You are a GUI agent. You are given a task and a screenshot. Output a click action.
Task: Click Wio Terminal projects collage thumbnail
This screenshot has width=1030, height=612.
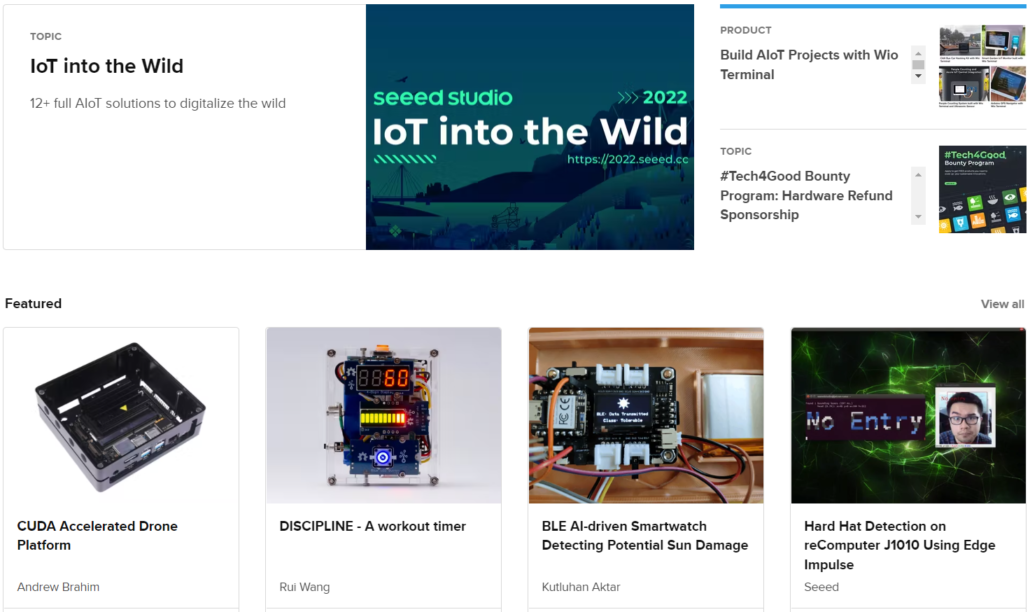click(x=982, y=64)
